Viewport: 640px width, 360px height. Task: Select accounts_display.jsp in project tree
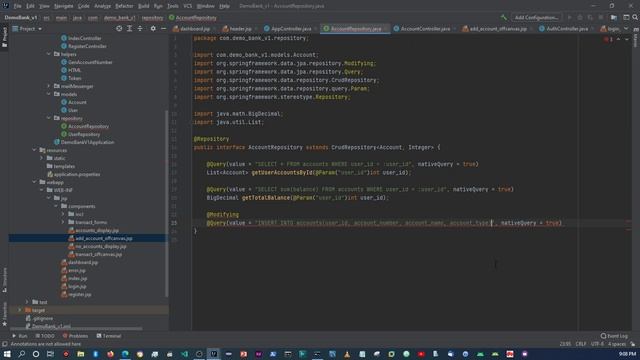[97, 230]
